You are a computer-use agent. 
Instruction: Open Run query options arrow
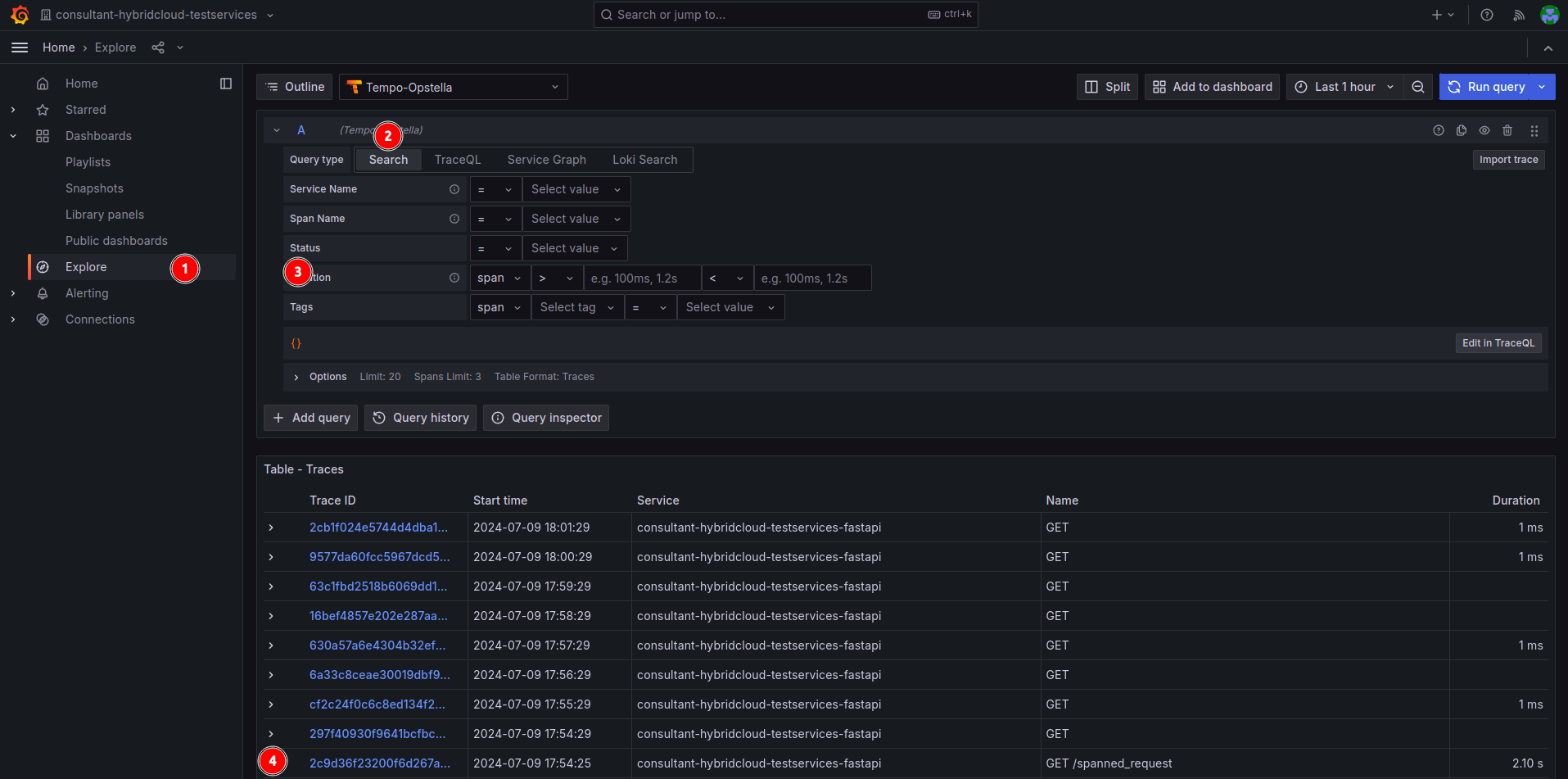click(1543, 87)
